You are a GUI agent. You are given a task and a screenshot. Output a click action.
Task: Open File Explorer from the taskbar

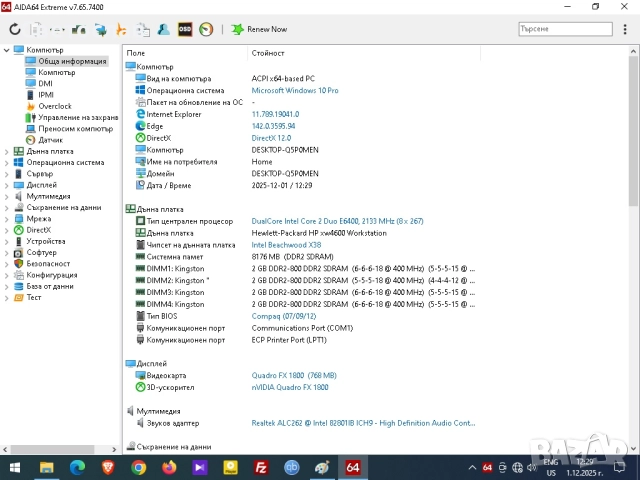tap(47, 467)
